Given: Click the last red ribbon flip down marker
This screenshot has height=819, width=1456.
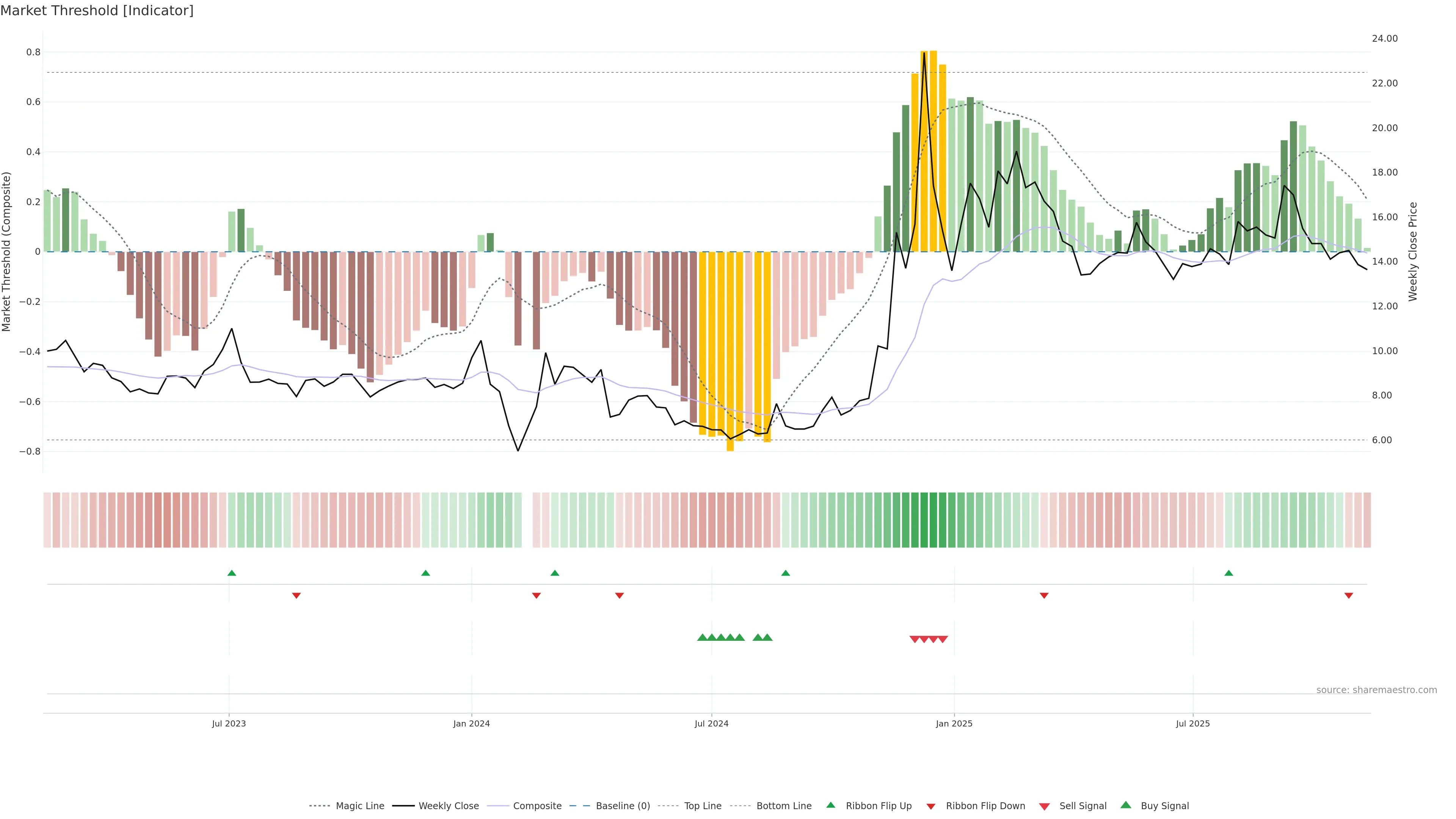Looking at the screenshot, I should coord(1349,595).
